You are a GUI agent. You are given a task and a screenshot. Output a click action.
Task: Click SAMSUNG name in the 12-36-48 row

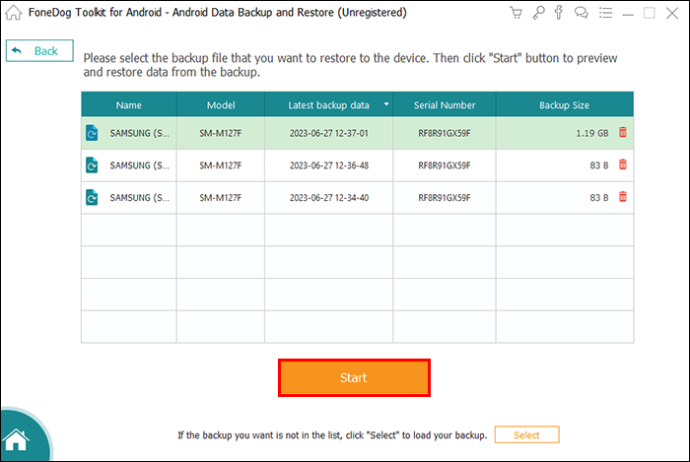tap(139, 165)
